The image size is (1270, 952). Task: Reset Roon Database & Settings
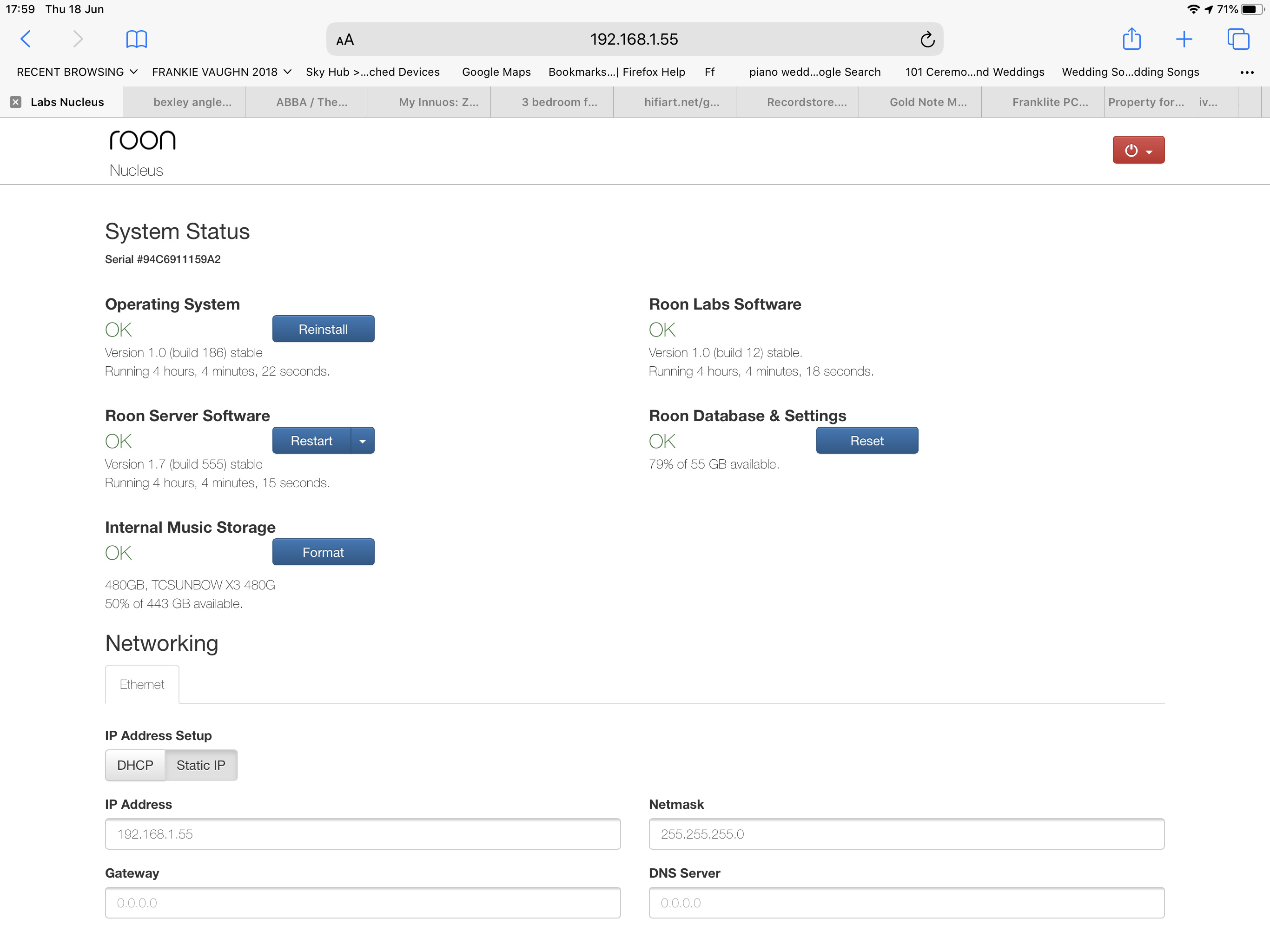pos(867,440)
